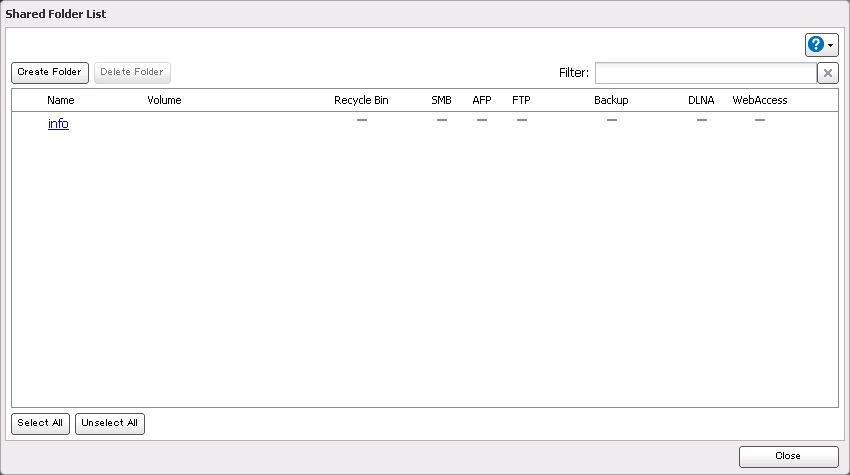Expand the help dropdown arrow
The height and width of the screenshot is (475, 850).
[x=831, y=46]
